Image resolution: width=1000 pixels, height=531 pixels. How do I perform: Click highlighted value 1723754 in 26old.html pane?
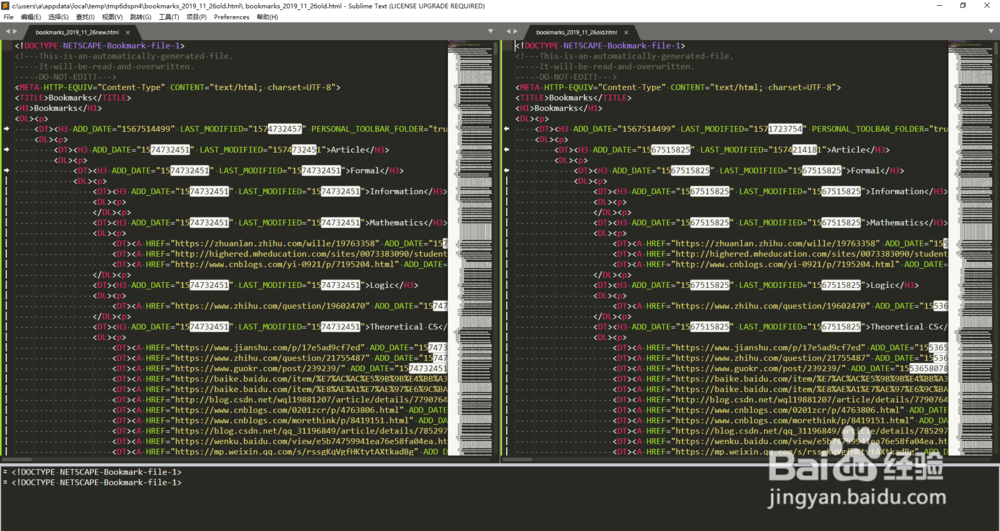click(785, 129)
